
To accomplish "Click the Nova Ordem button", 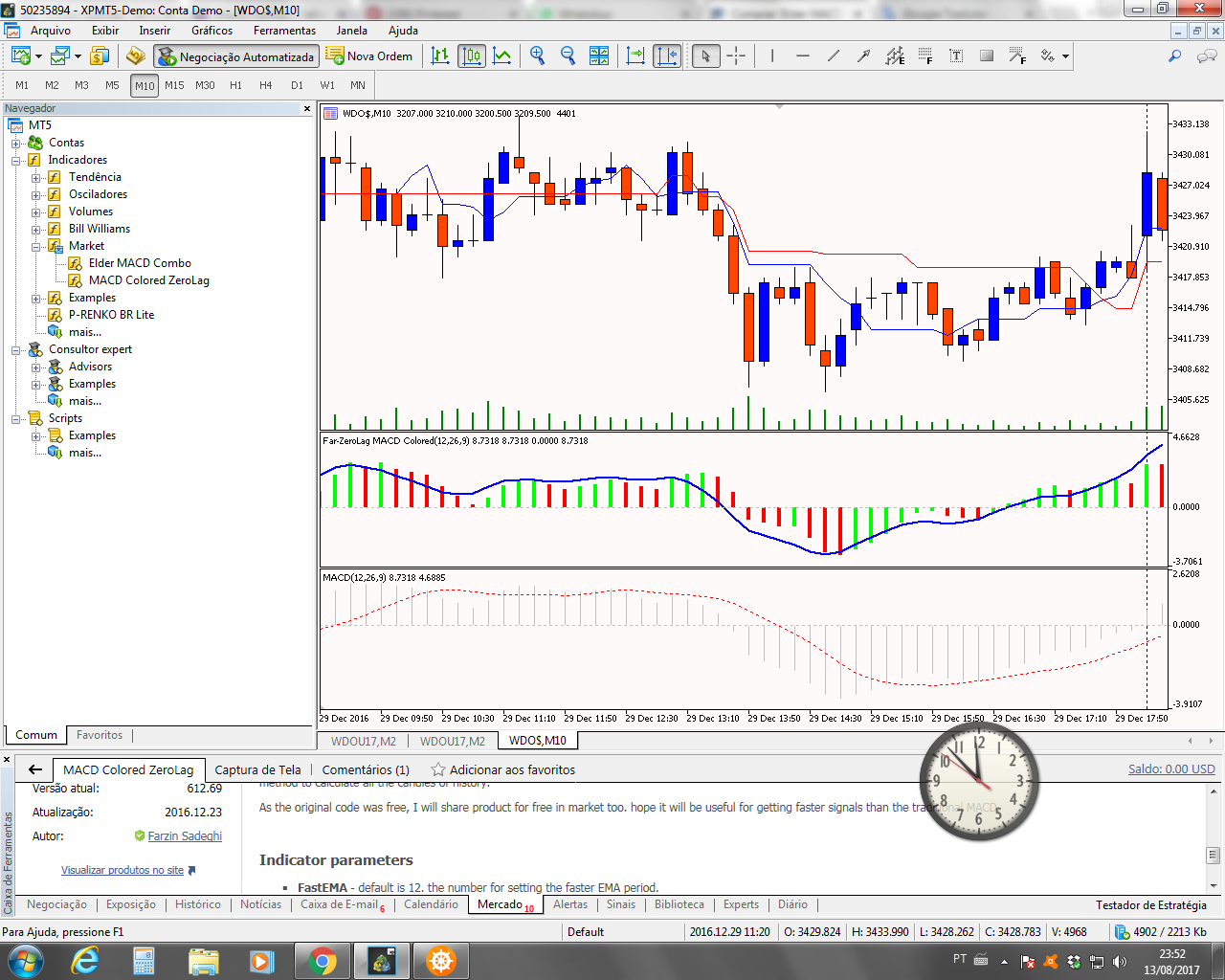I will (x=368, y=56).
